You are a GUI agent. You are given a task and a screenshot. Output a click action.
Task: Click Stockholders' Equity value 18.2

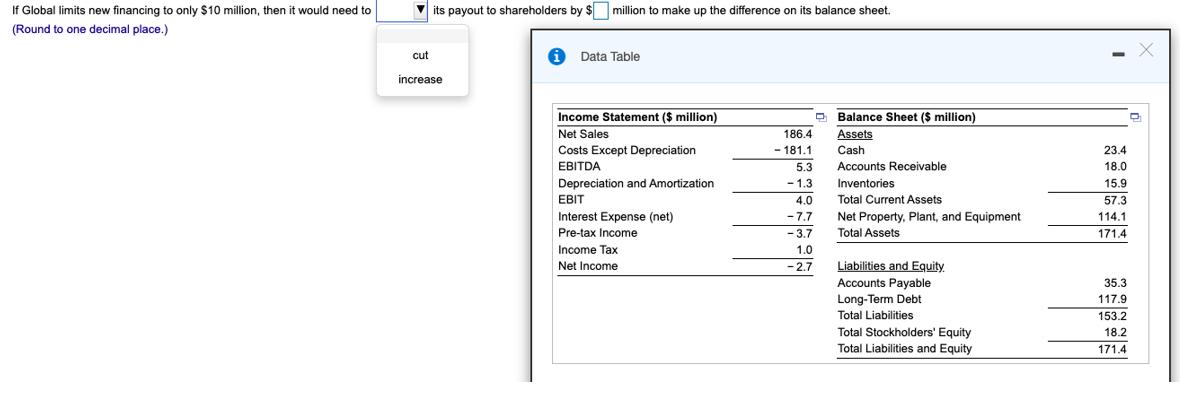(x=1115, y=333)
